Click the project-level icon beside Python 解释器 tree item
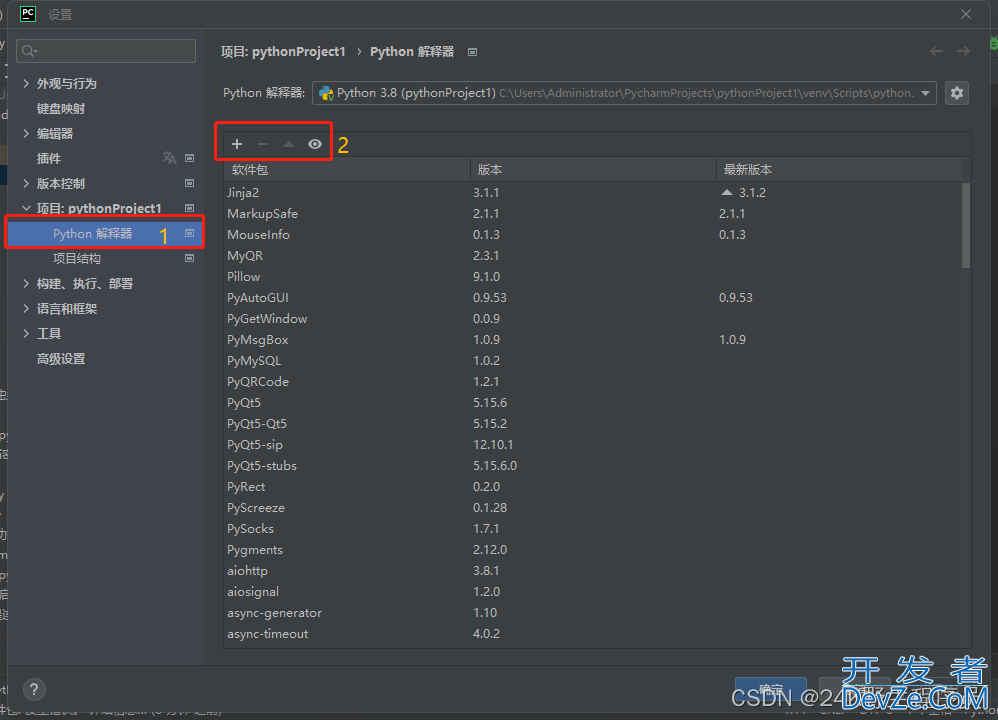The height and width of the screenshot is (720, 998). coord(190,233)
